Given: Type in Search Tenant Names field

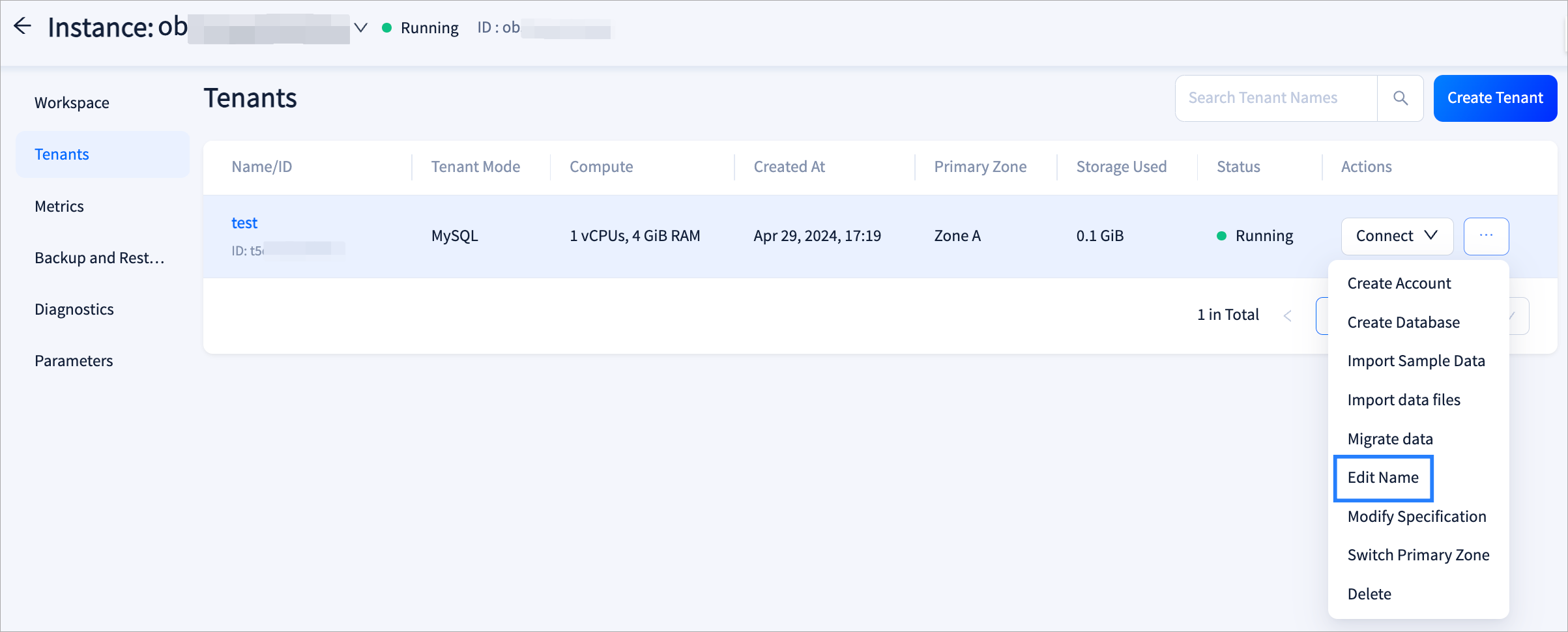Looking at the screenshot, I should 1275,98.
